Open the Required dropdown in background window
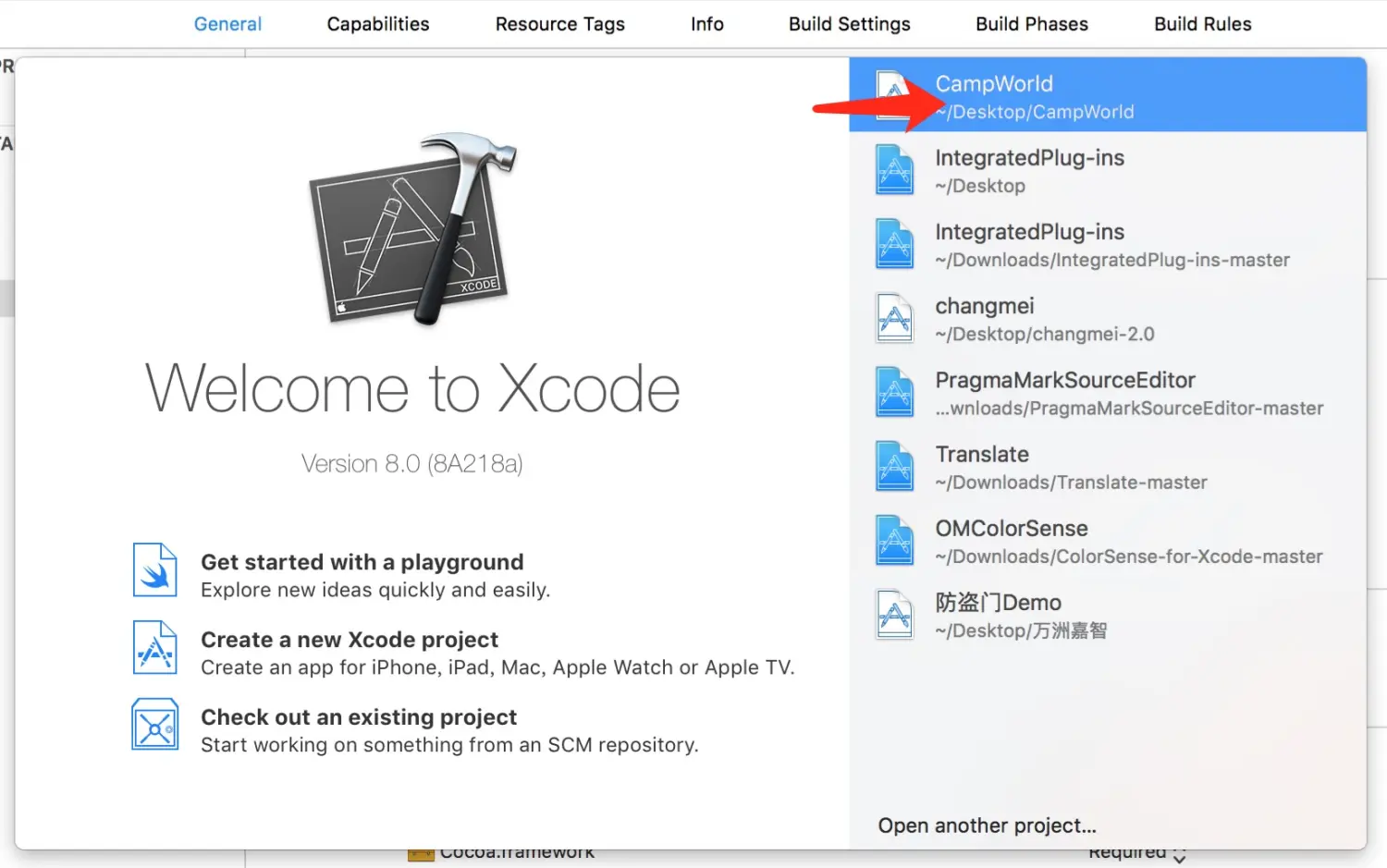Image resolution: width=1387 pixels, height=868 pixels. 1137,855
